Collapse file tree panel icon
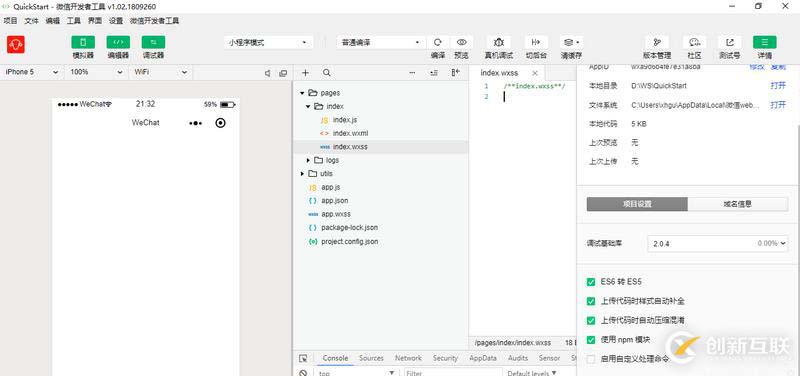The width and height of the screenshot is (800, 376). click(456, 73)
